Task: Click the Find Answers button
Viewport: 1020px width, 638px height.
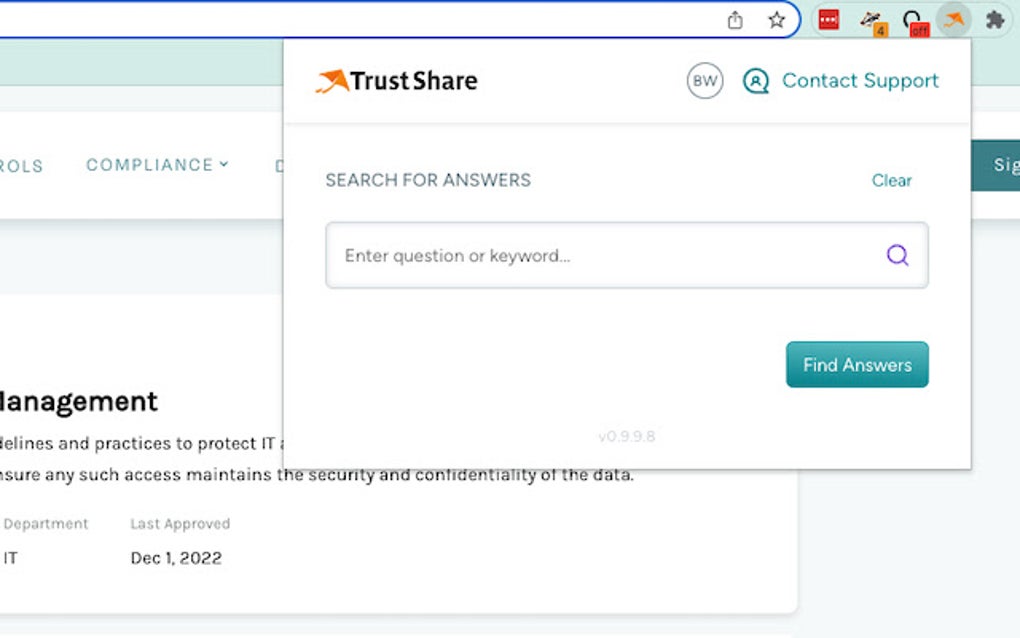Action: [x=856, y=364]
